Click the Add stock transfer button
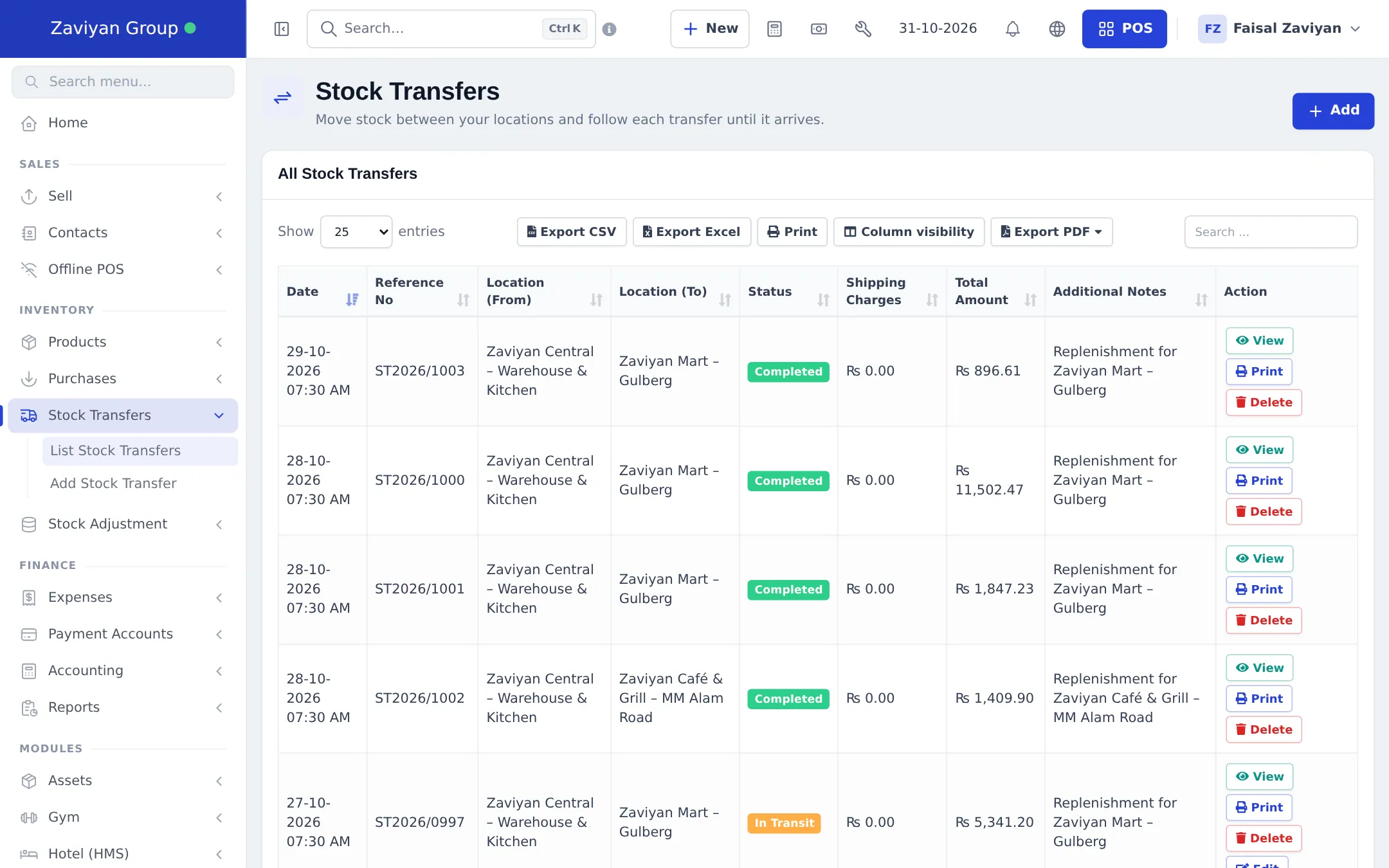This screenshot has height=868, width=1389. click(1333, 111)
